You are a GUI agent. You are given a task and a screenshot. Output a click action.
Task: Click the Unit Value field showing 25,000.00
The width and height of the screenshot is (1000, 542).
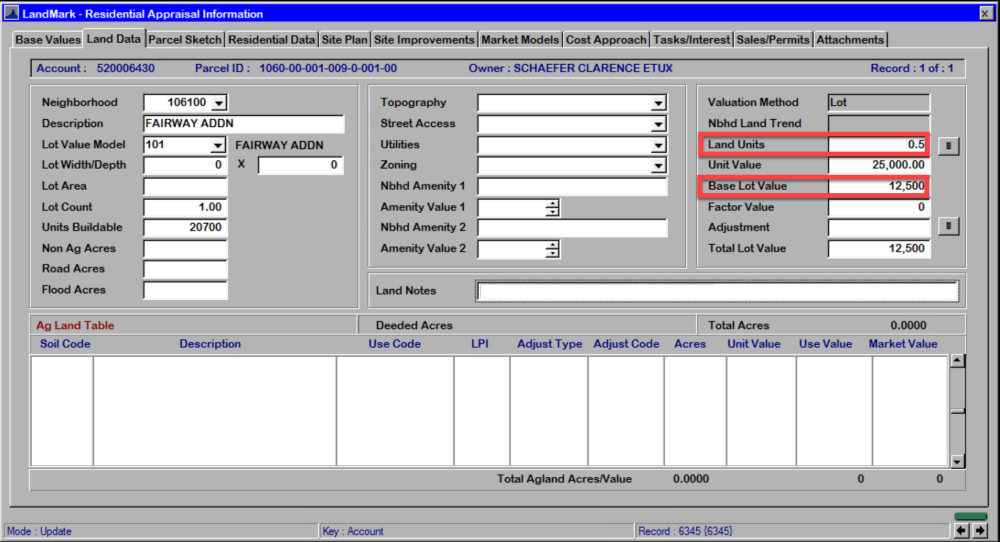[879, 165]
